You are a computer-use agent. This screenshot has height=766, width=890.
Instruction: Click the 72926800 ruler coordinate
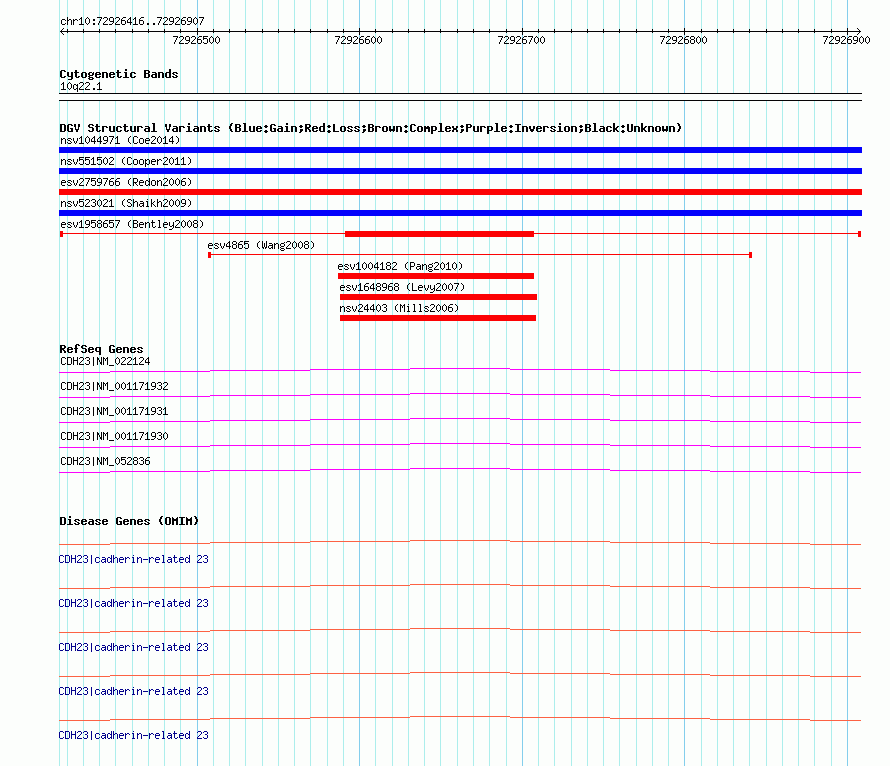(x=683, y=40)
